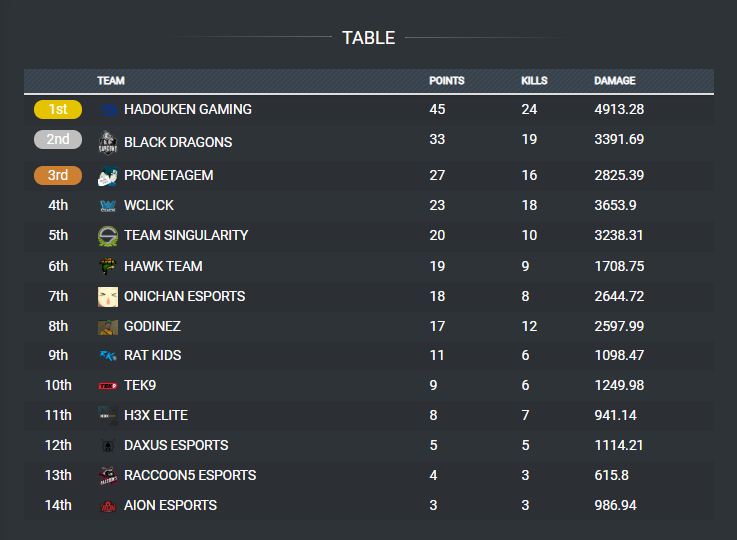Select the RAT KIDS team name

(x=152, y=356)
